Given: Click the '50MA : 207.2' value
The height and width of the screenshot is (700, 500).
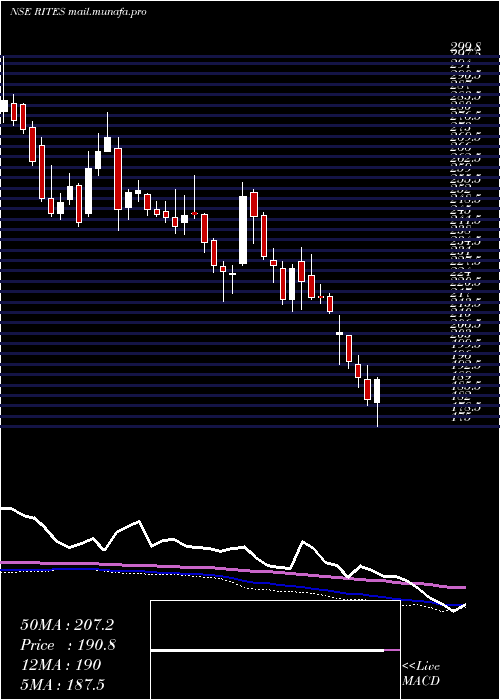Looking at the screenshot, I should [x=67, y=625].
